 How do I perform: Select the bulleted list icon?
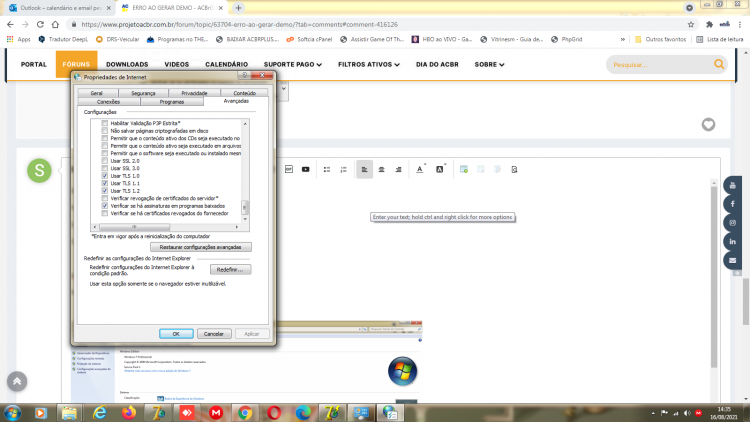point(327,169)
